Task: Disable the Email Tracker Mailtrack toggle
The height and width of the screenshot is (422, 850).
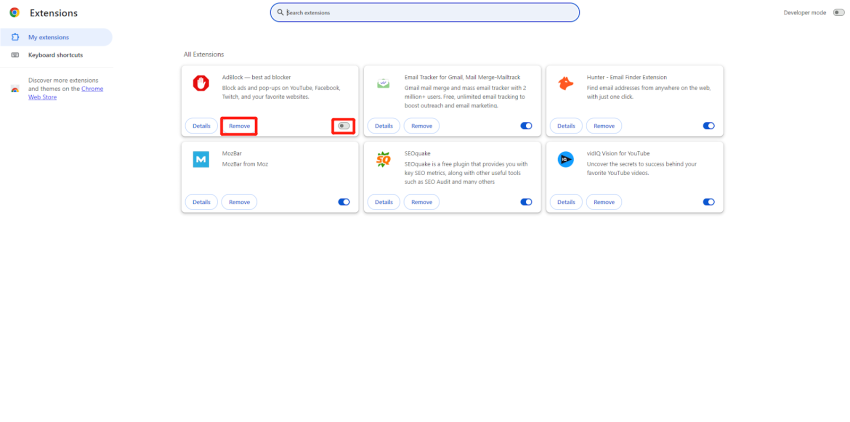Action: click(526, 126)
